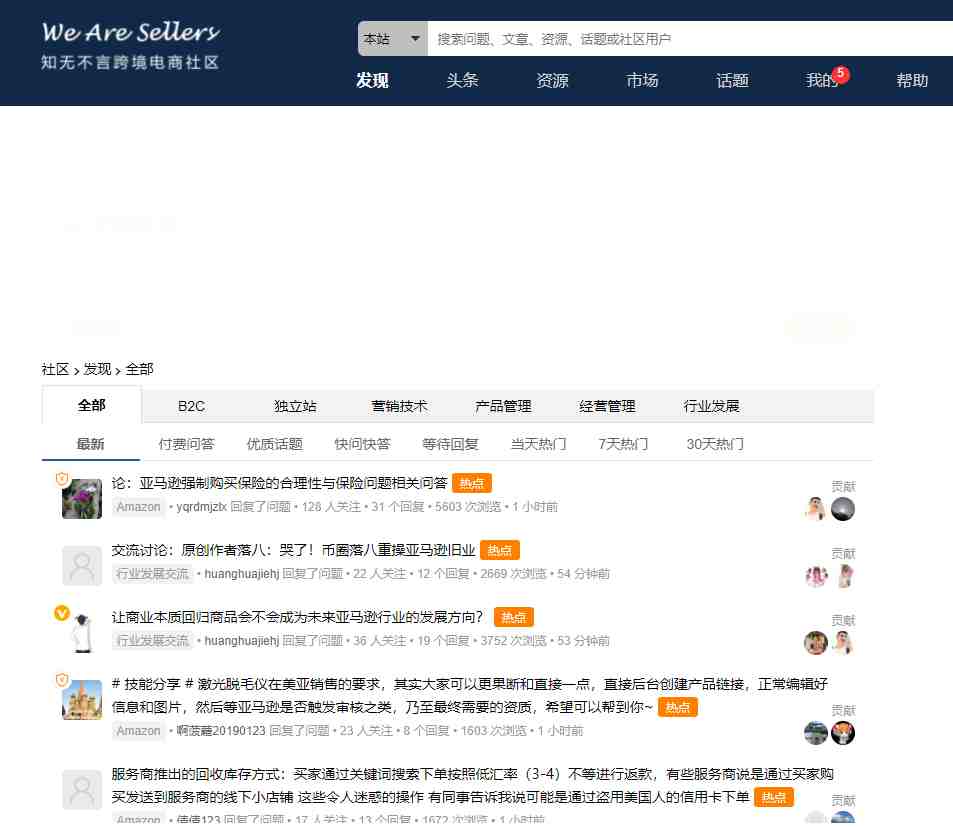
Task: Open the flower avatar of the insurance question poster
Action: (x=82, y=499)
